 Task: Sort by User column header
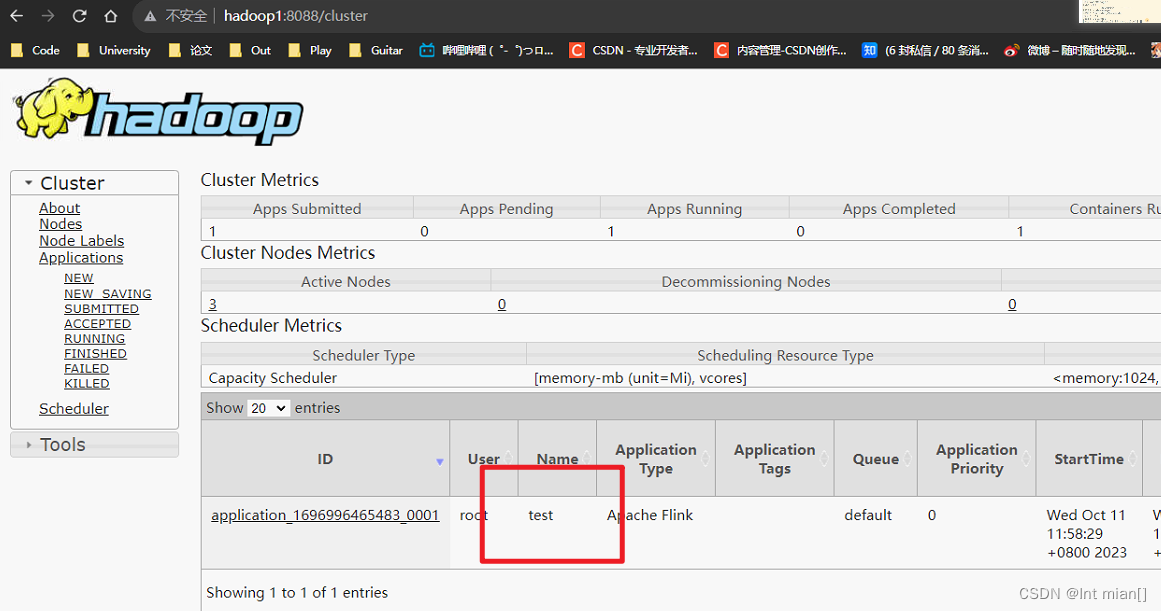[484, 459]
